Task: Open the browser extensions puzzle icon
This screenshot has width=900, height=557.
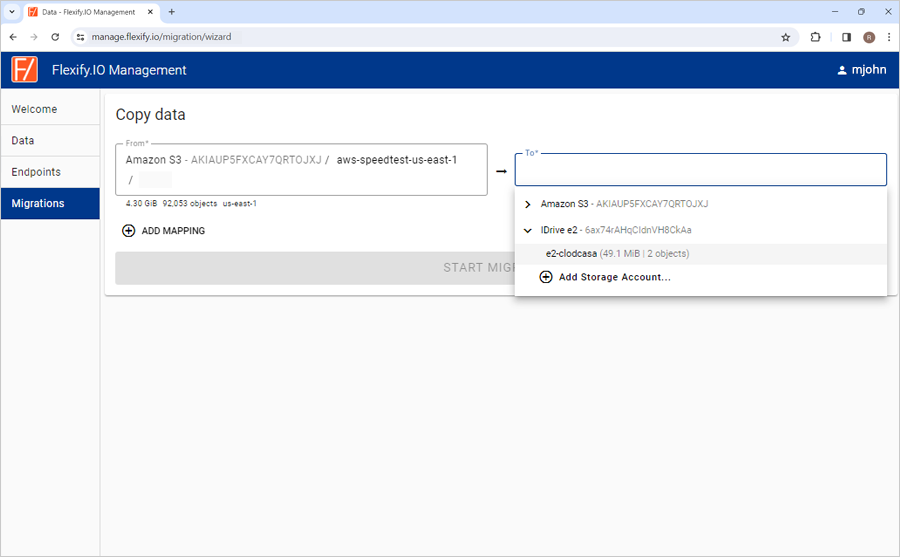Action: coord(815,37)
